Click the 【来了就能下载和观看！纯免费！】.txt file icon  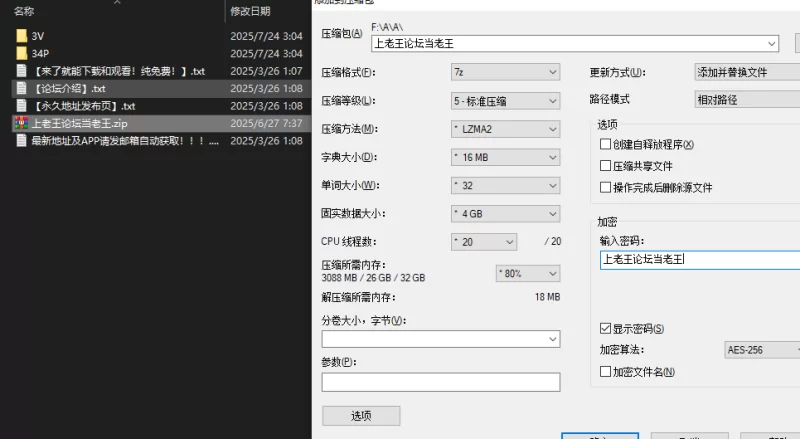pos(21,71)
